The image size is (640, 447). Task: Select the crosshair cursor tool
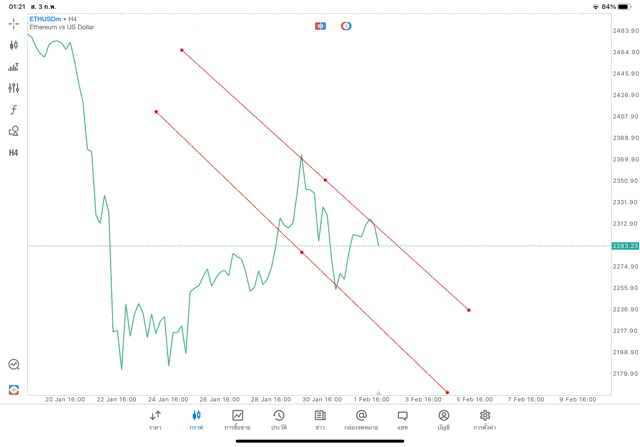[14, 23]
